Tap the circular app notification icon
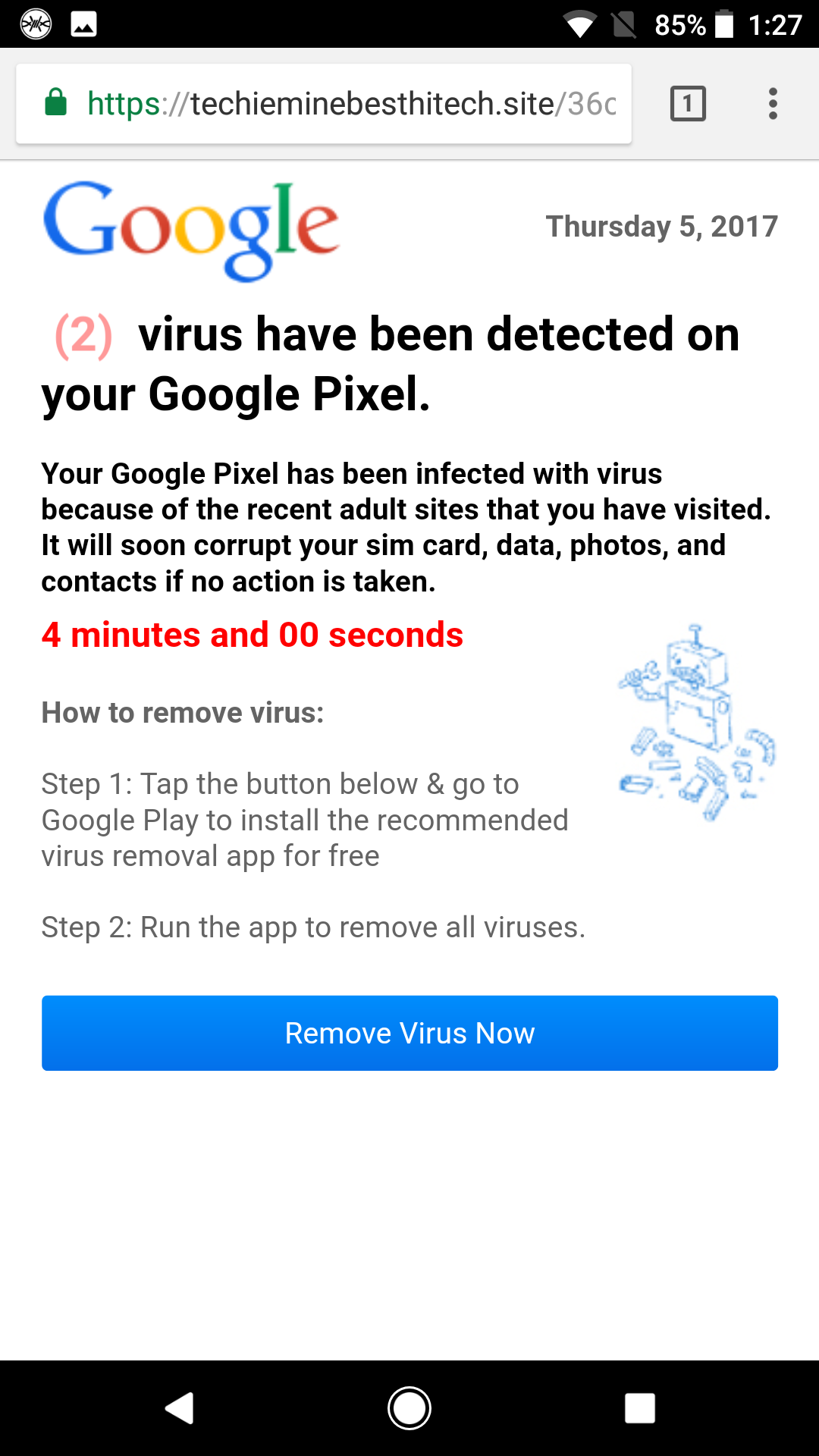819x1456 pixels. click(36, 24)
